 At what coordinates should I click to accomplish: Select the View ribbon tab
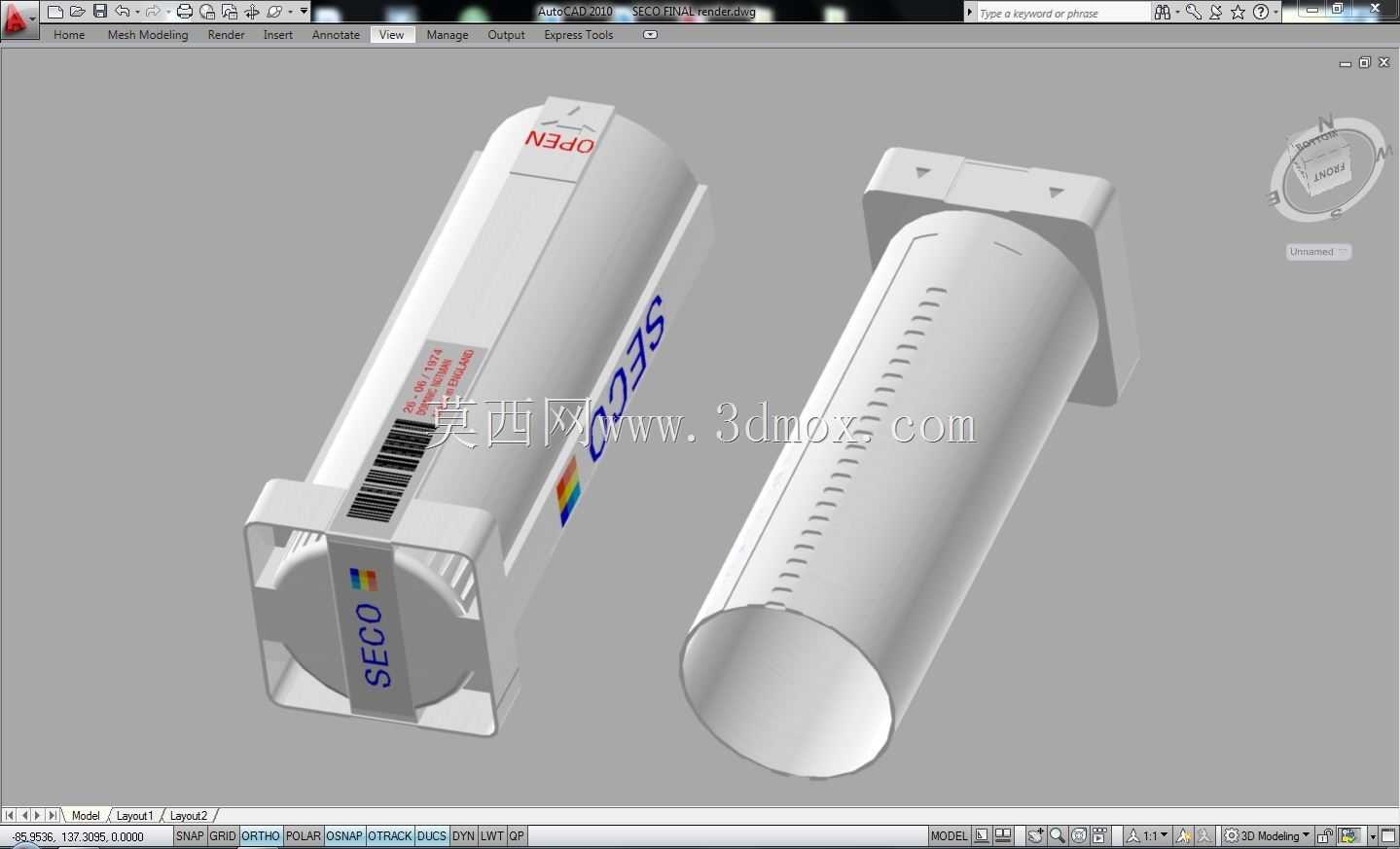(x=391, y=35)
